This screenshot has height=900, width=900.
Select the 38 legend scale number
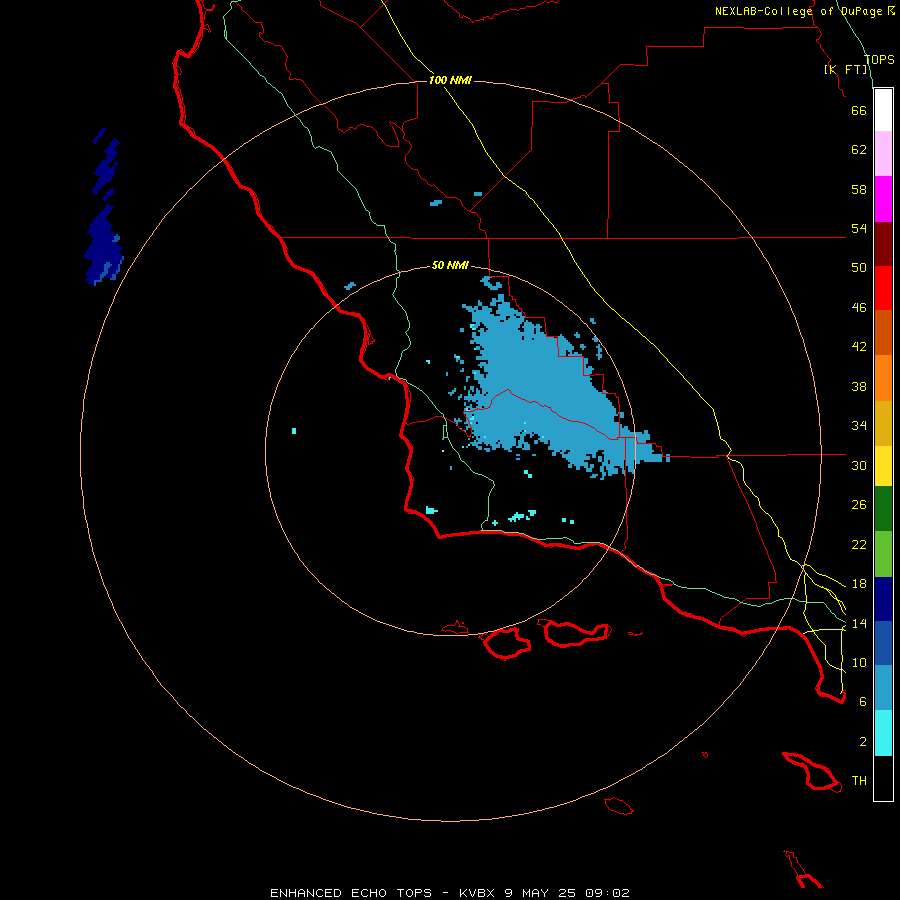pos(859,386)
